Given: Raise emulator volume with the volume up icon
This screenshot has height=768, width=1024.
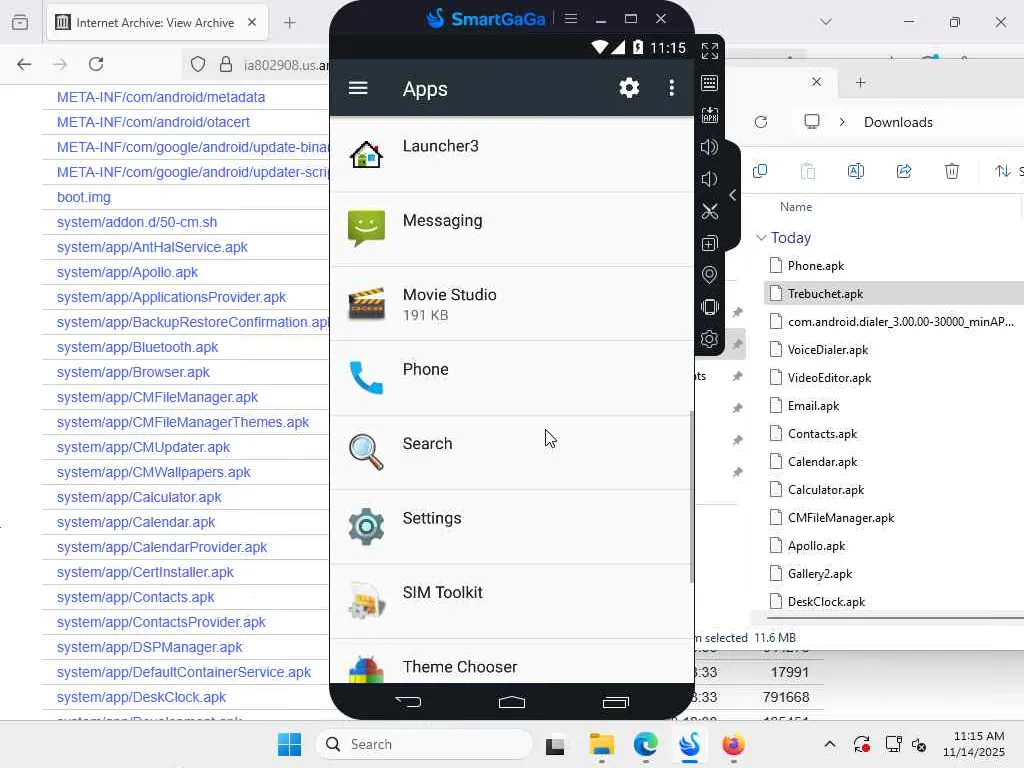Looking at the screenshot, I should [710, 147].
